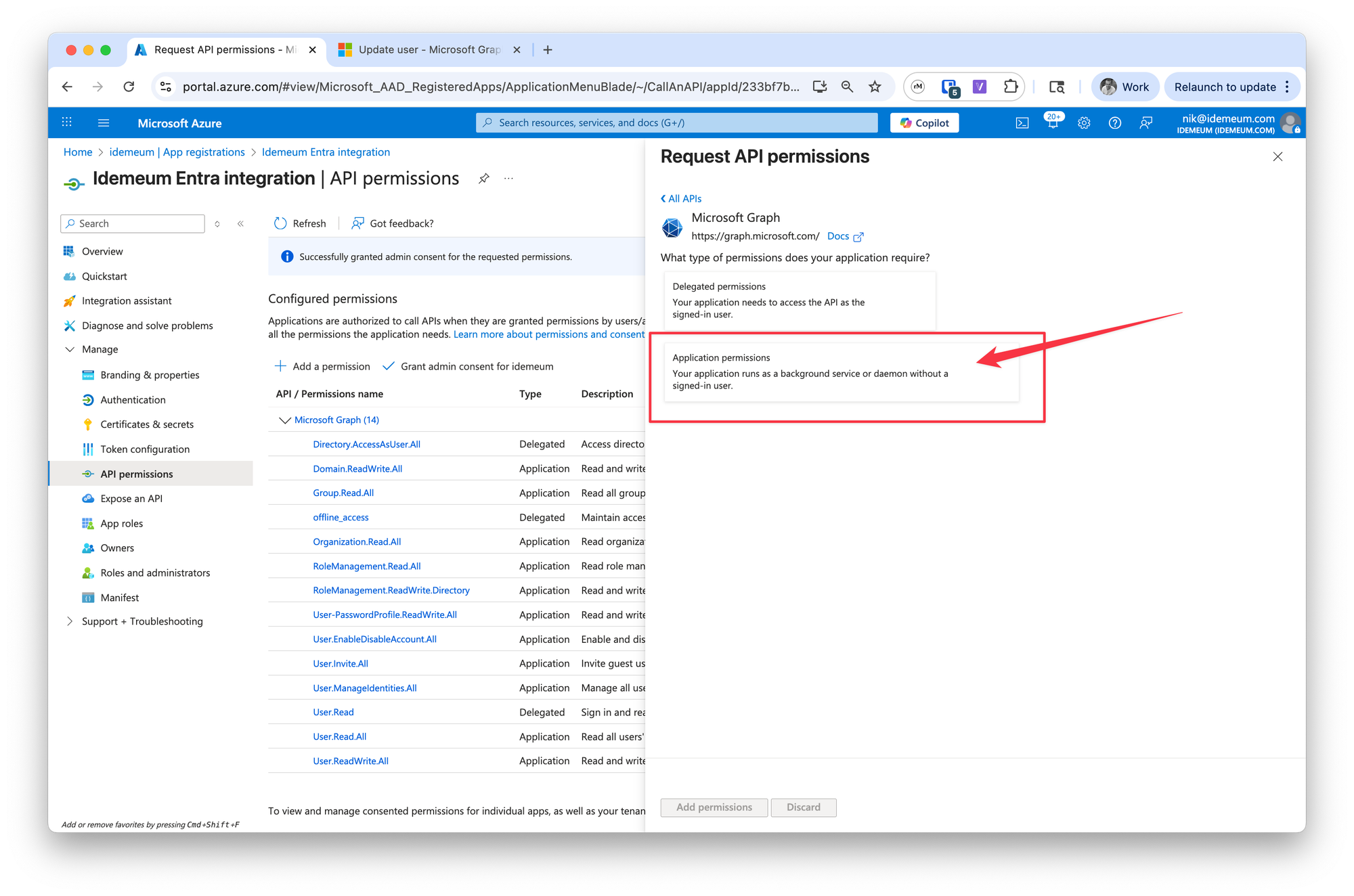Open Authentication menu item

coord(133,400)
